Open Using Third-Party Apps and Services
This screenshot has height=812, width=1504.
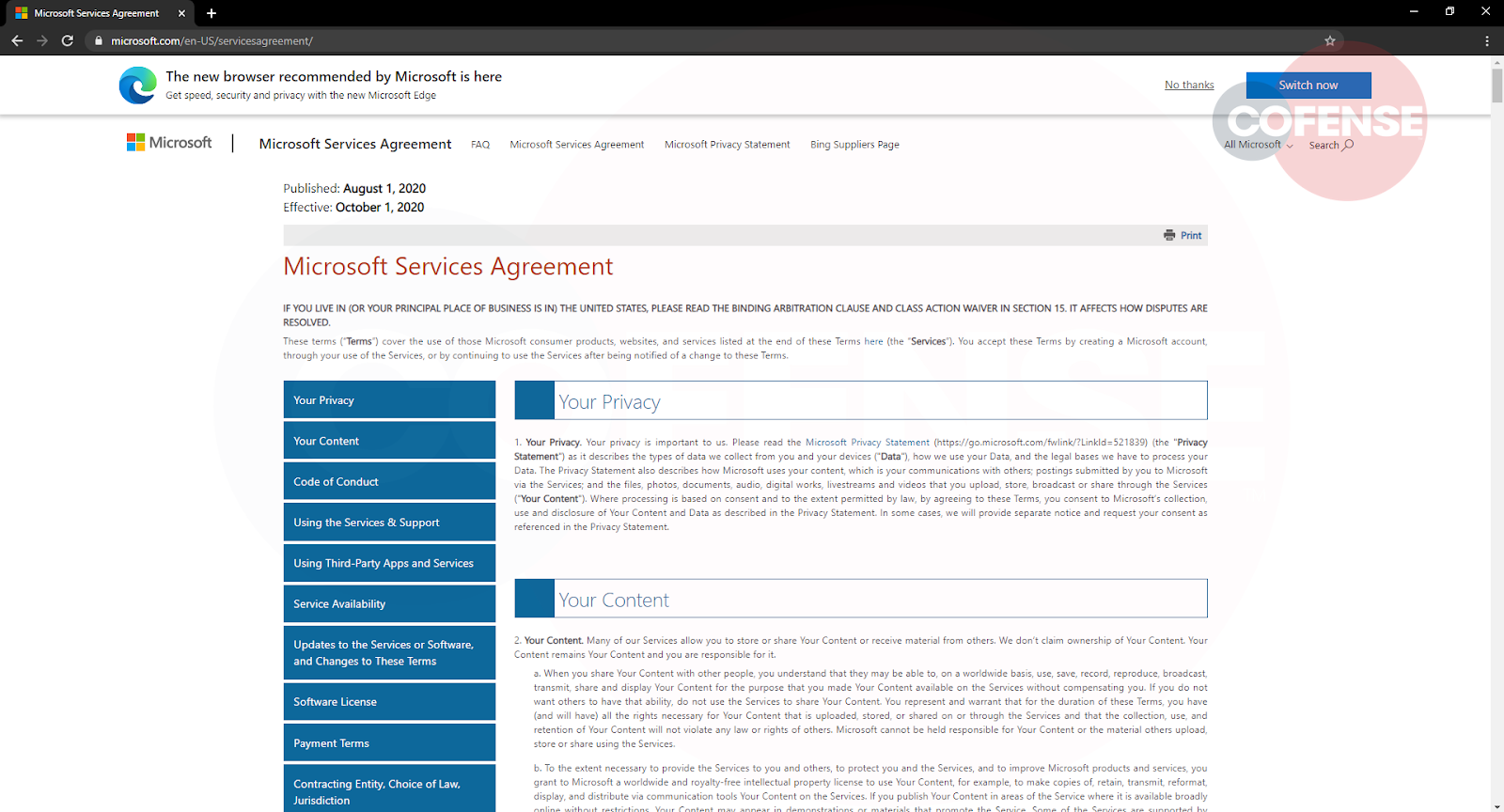click(x=389, y=563)
